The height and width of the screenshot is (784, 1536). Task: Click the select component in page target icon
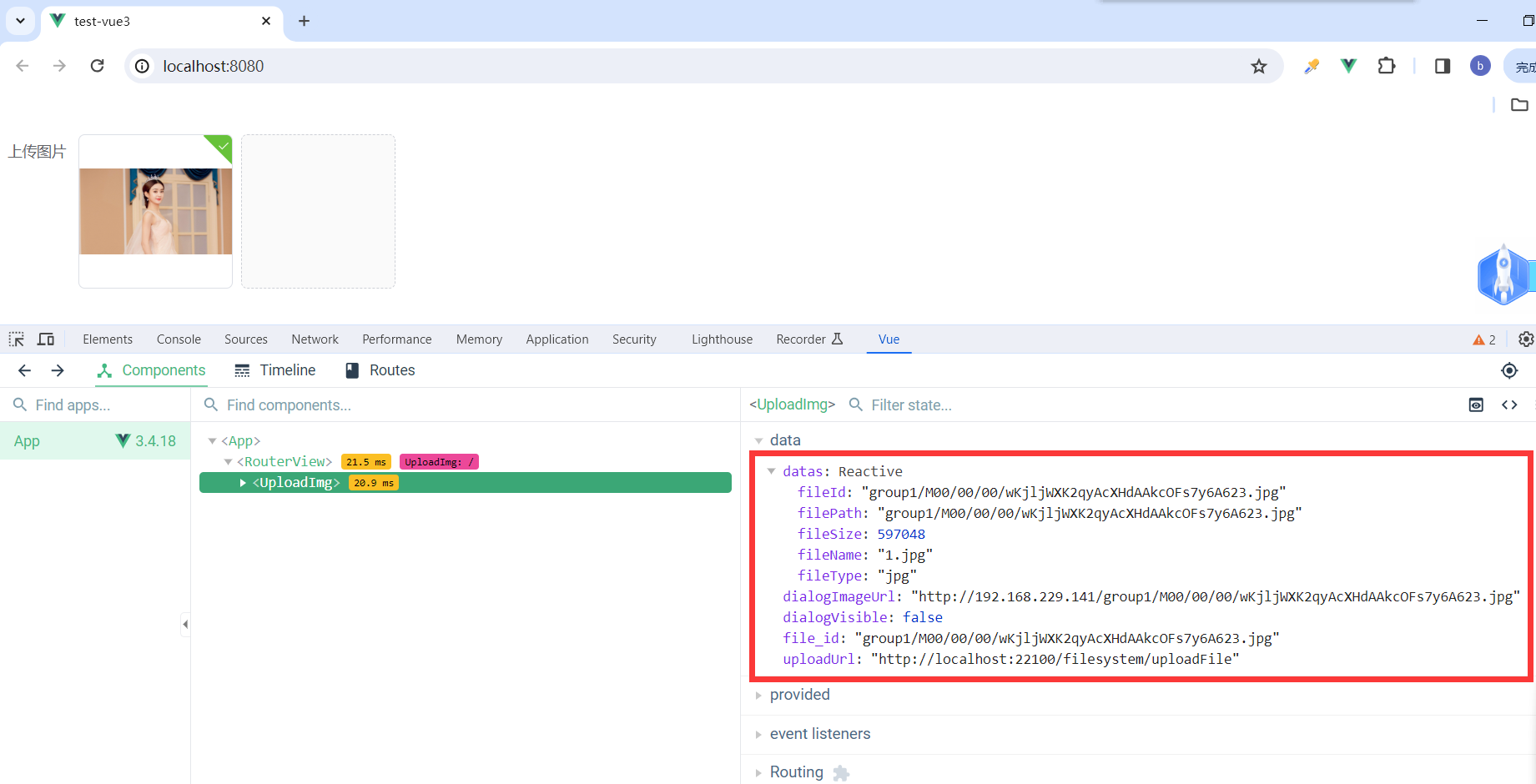[x=1508, y=370]
